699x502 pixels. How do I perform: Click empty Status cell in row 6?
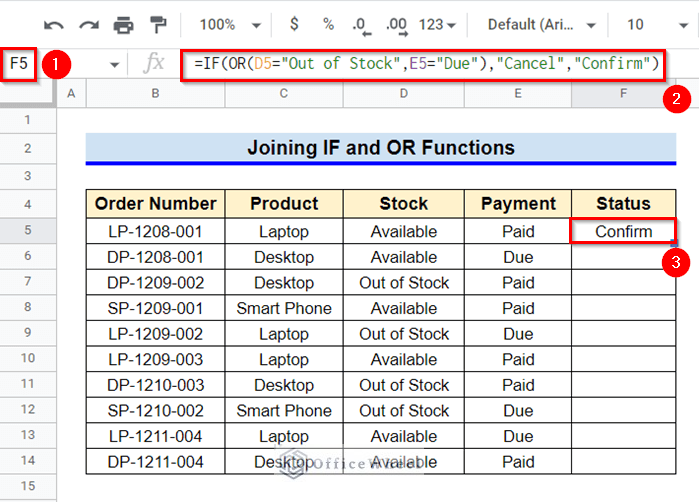[623, 257]
